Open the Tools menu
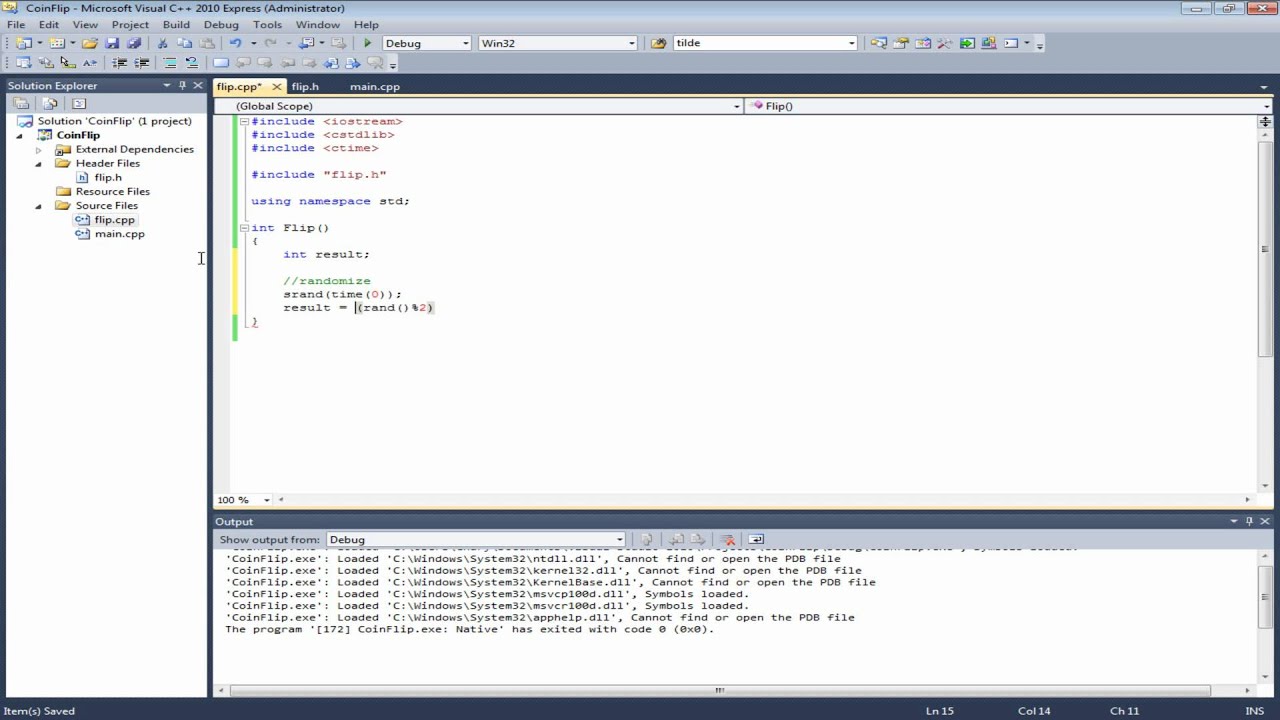This screenshot has height=720, width=1280. coord(267,24)
